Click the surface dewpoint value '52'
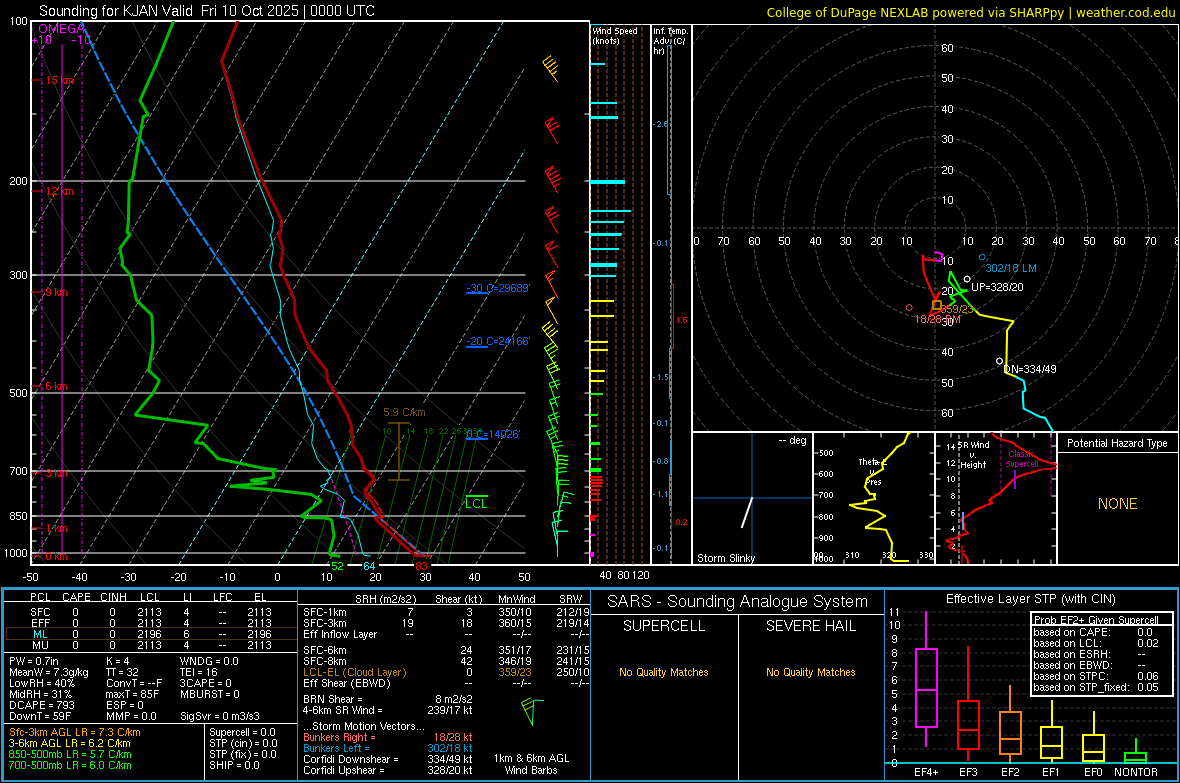Image resolution: width=1180 pixels, height=783 pixels. pos(337,566)
